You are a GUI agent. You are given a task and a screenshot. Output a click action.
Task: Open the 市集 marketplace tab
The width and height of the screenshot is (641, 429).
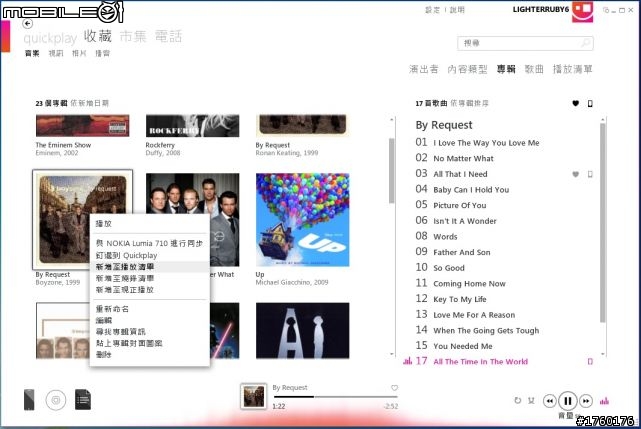click(133, 36)
